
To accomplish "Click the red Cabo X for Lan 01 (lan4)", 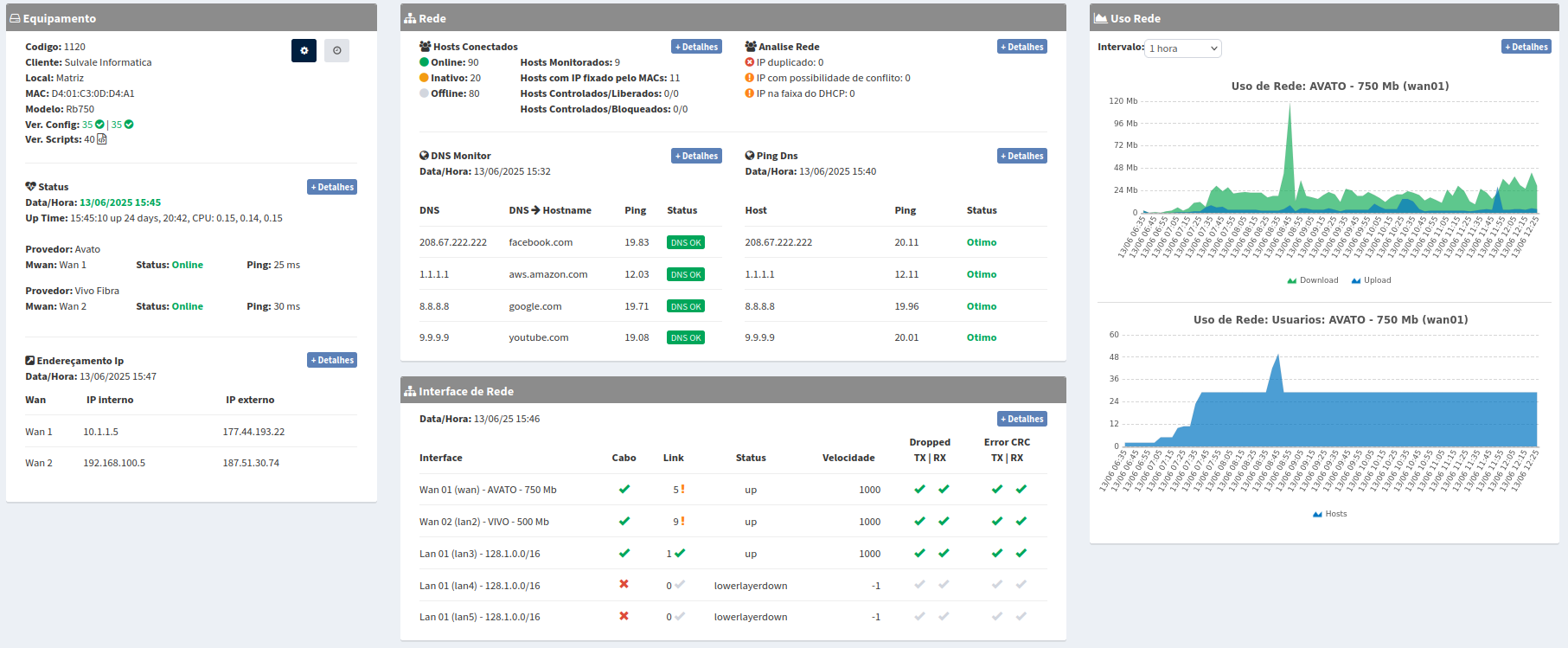I will point(624,585).
